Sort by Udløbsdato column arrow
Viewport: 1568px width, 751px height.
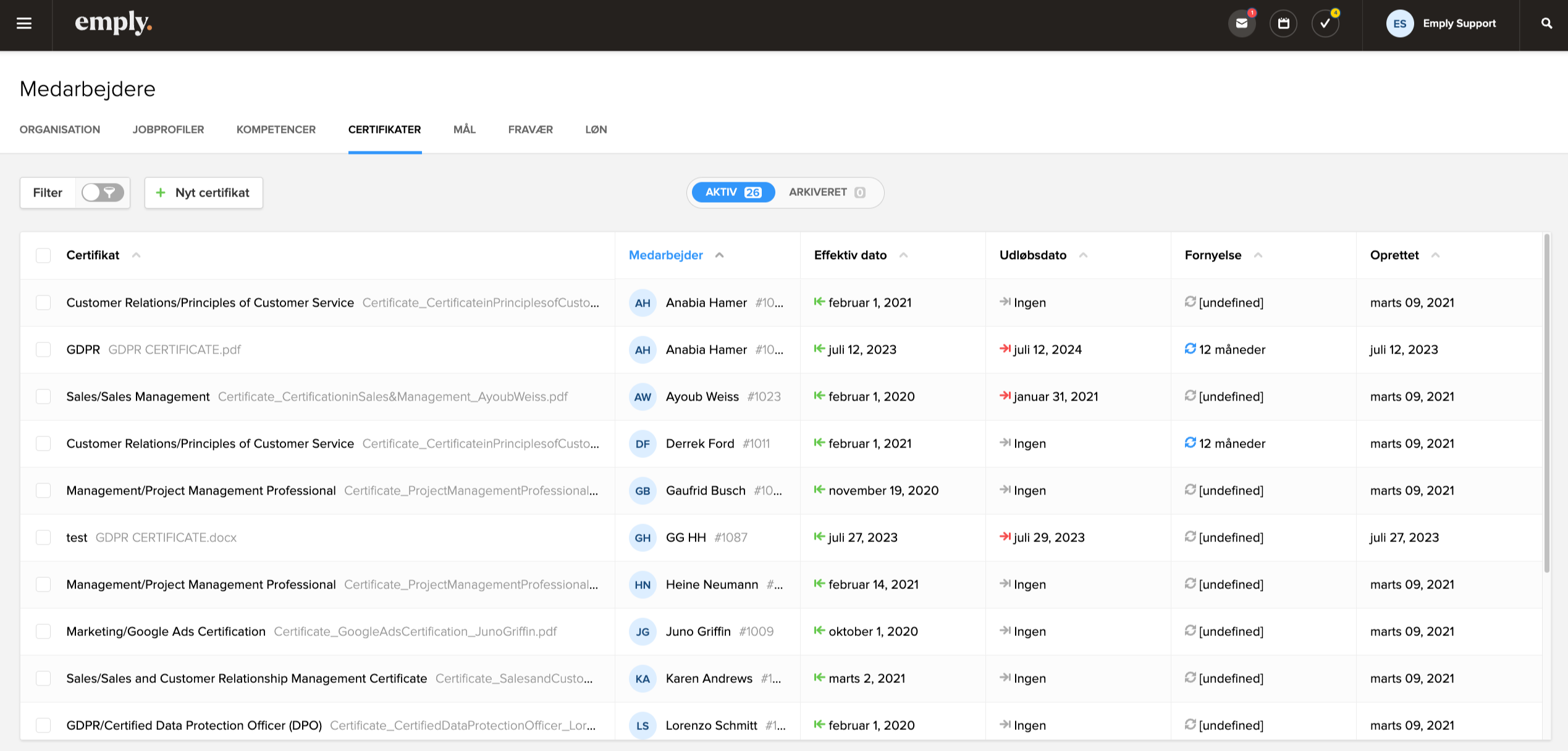(1083, 255)
